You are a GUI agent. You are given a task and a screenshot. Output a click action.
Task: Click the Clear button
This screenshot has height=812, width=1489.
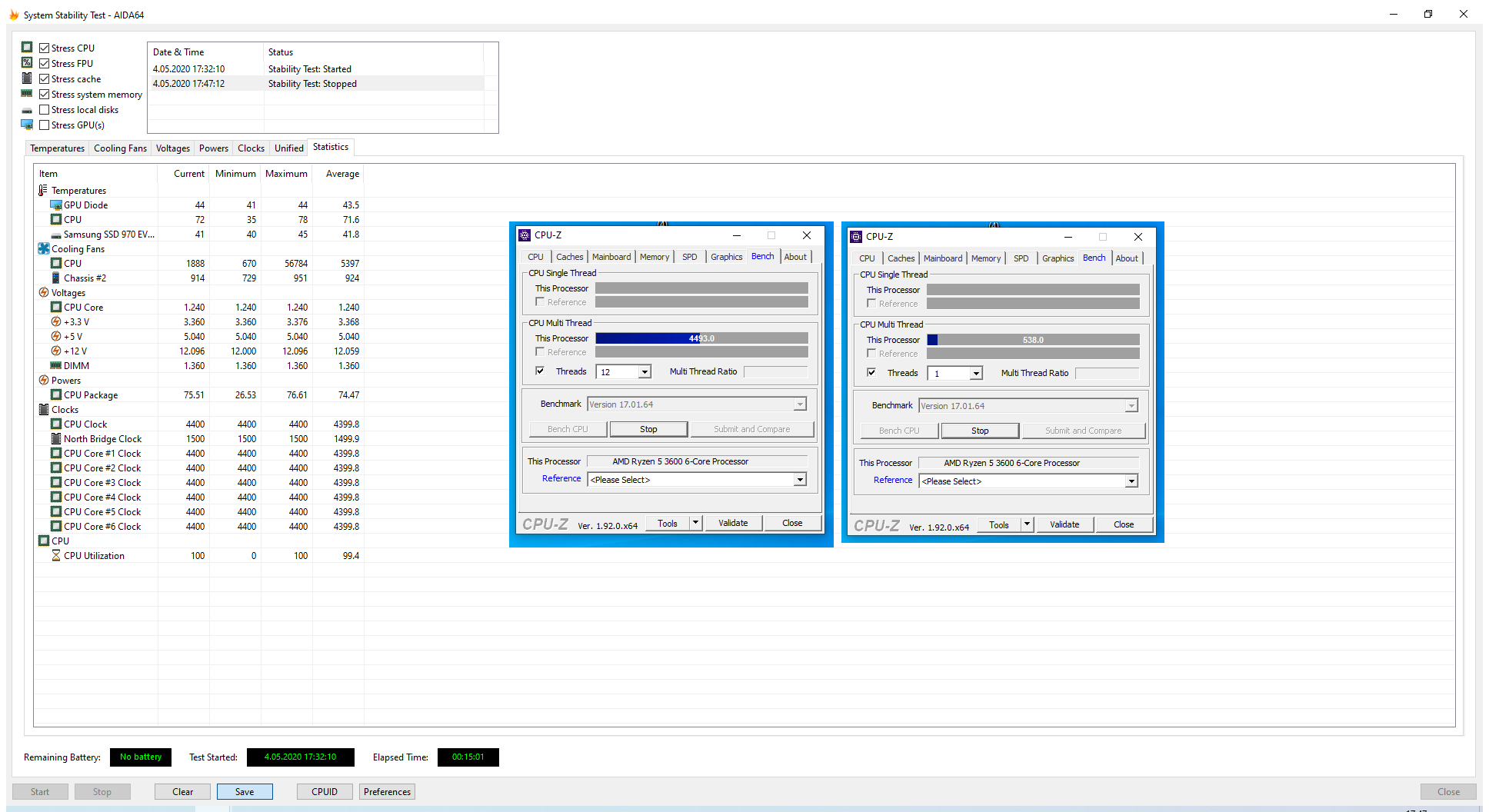click(183, 791)
